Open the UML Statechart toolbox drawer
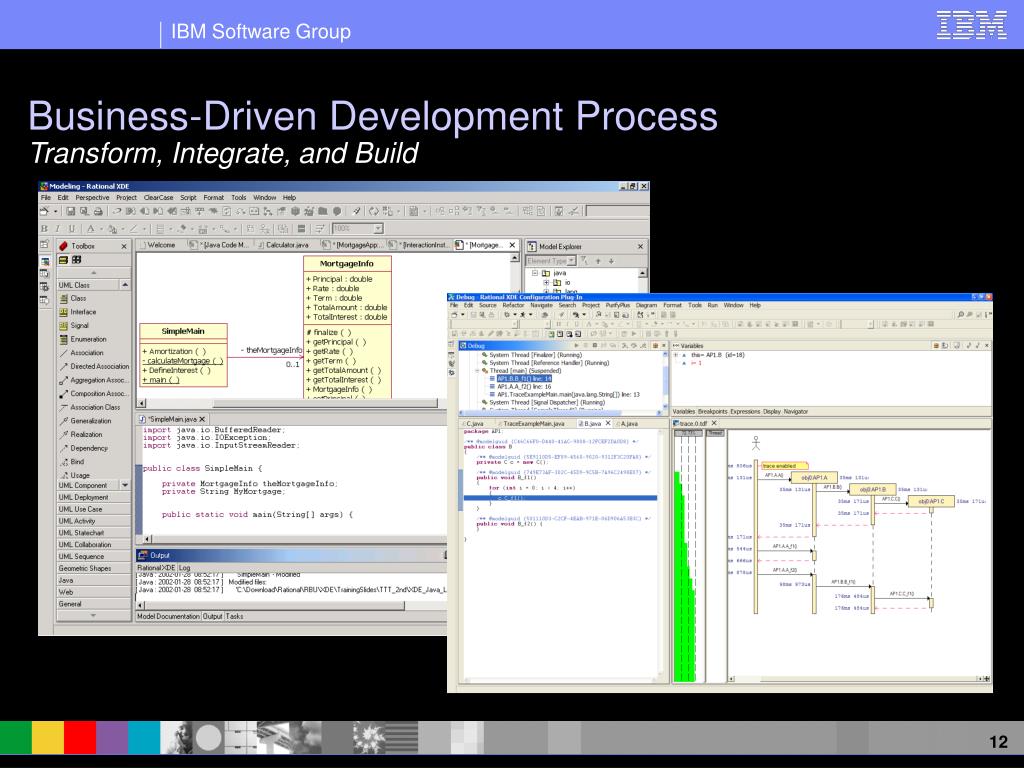Viewport: 1024px width, 768px height. coord(94,533)
